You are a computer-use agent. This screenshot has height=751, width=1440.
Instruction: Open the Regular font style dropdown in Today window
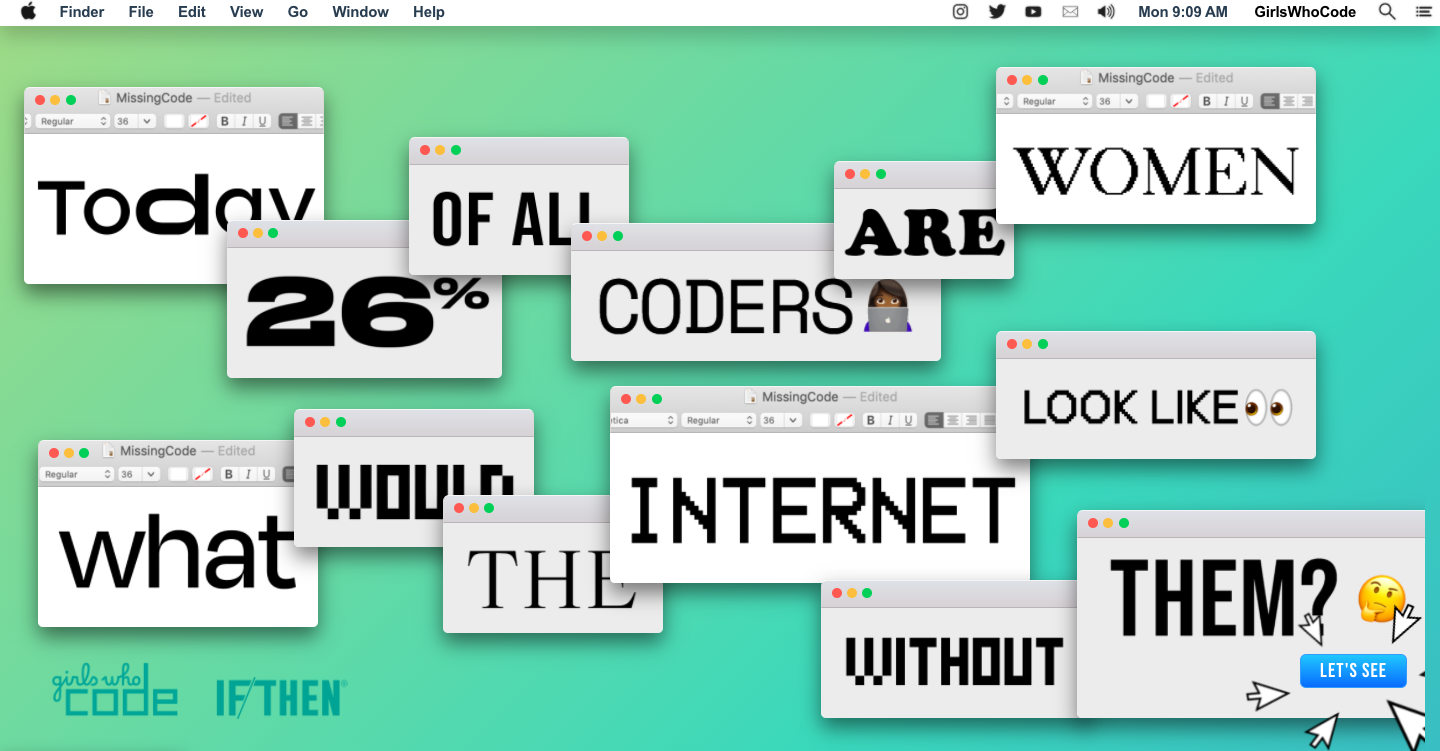point(72,121)
